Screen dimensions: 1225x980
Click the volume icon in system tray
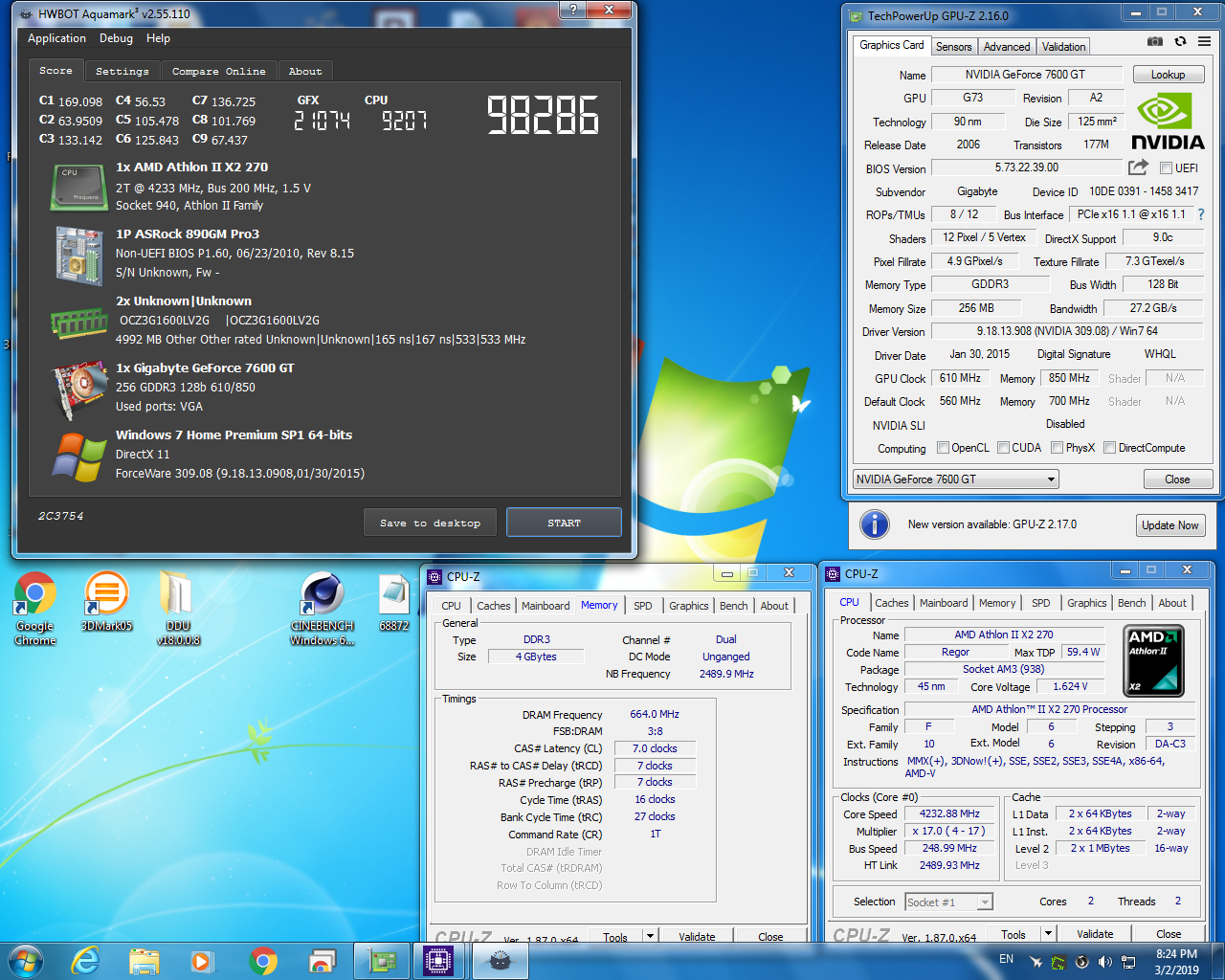pos(1105,961)
